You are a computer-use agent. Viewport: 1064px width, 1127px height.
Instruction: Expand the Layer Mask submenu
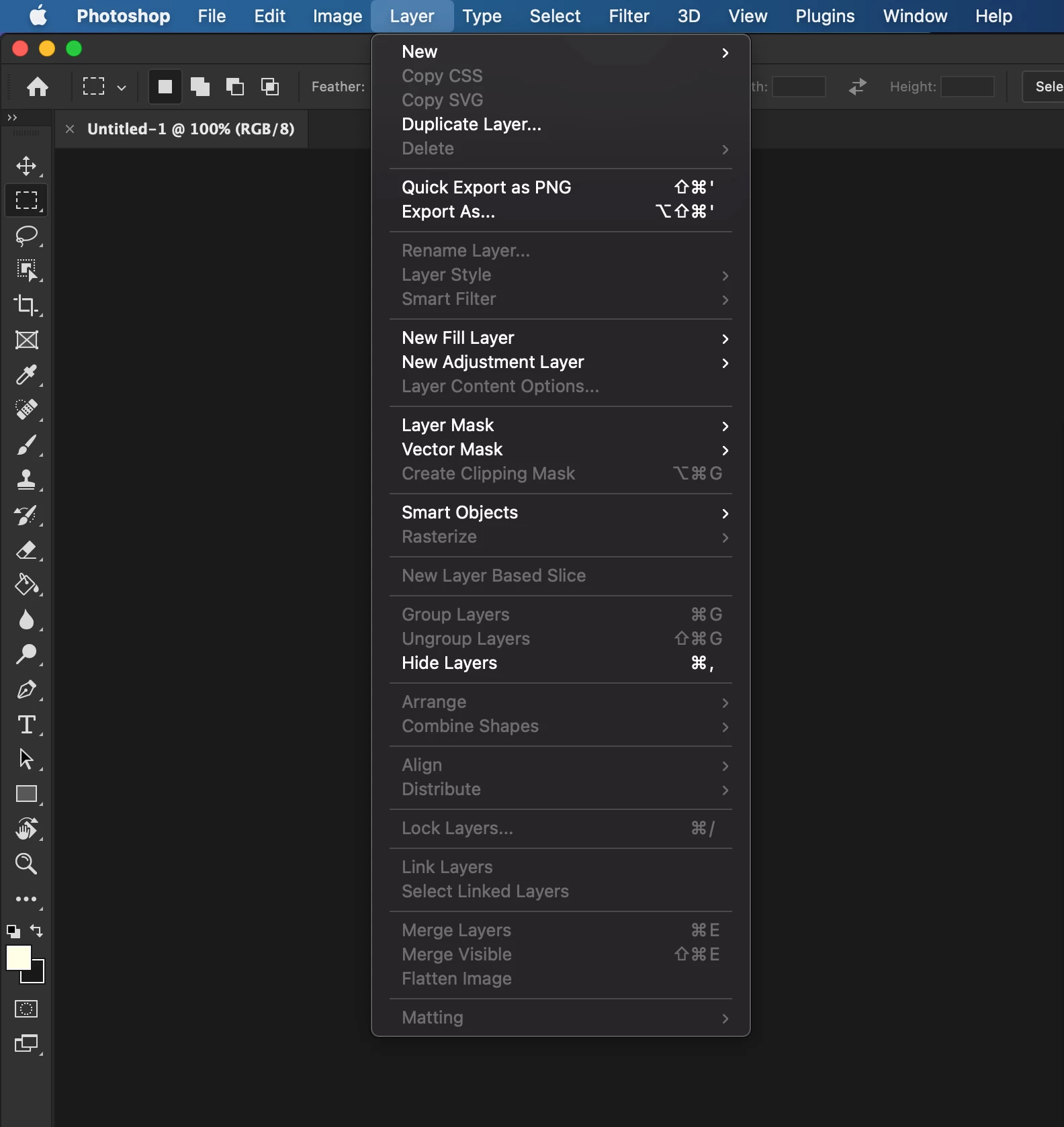(x=560, y=425)
